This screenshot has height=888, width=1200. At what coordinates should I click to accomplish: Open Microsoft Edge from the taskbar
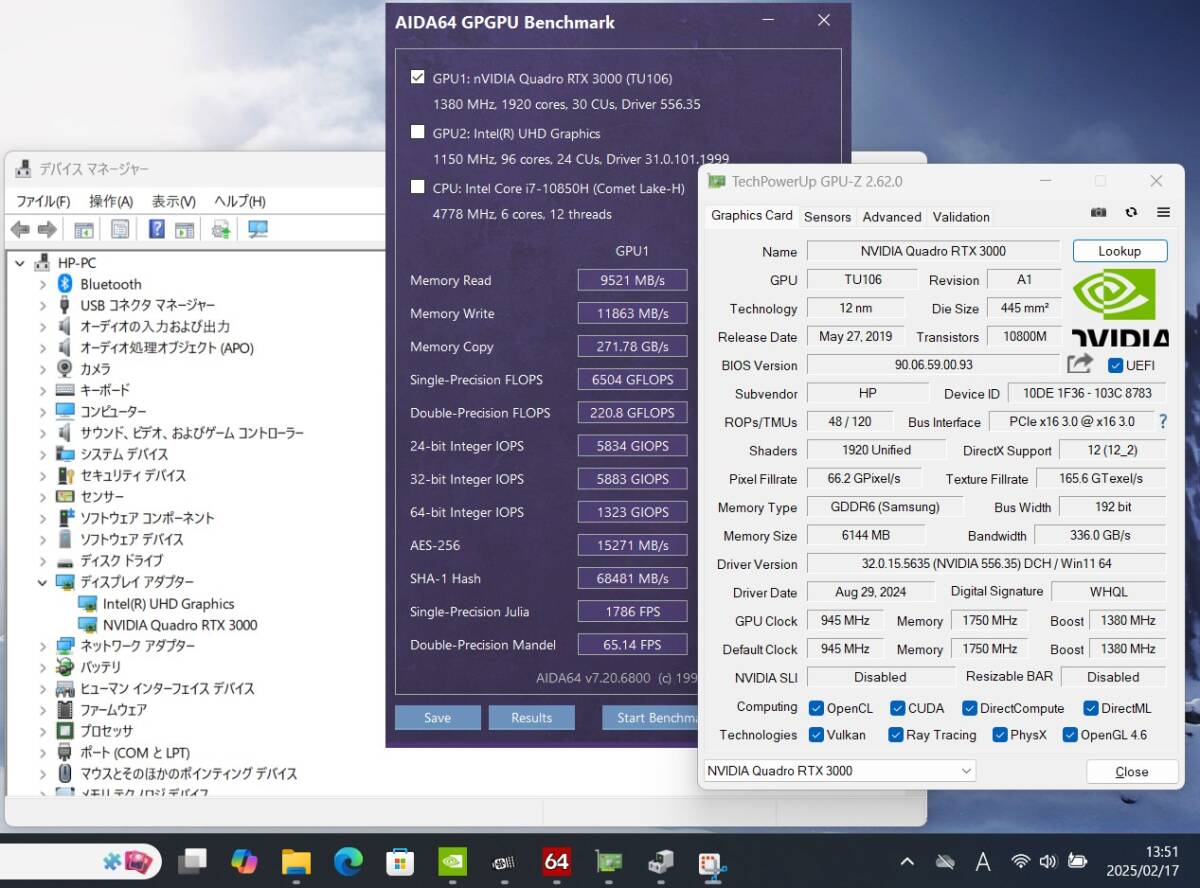[x=348, y=861]
